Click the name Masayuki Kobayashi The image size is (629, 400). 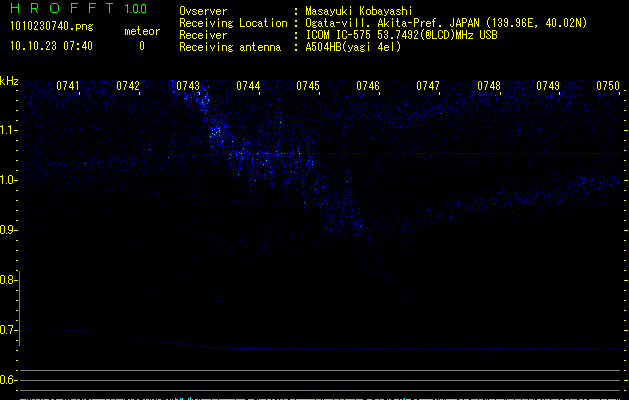coord(359,11)
